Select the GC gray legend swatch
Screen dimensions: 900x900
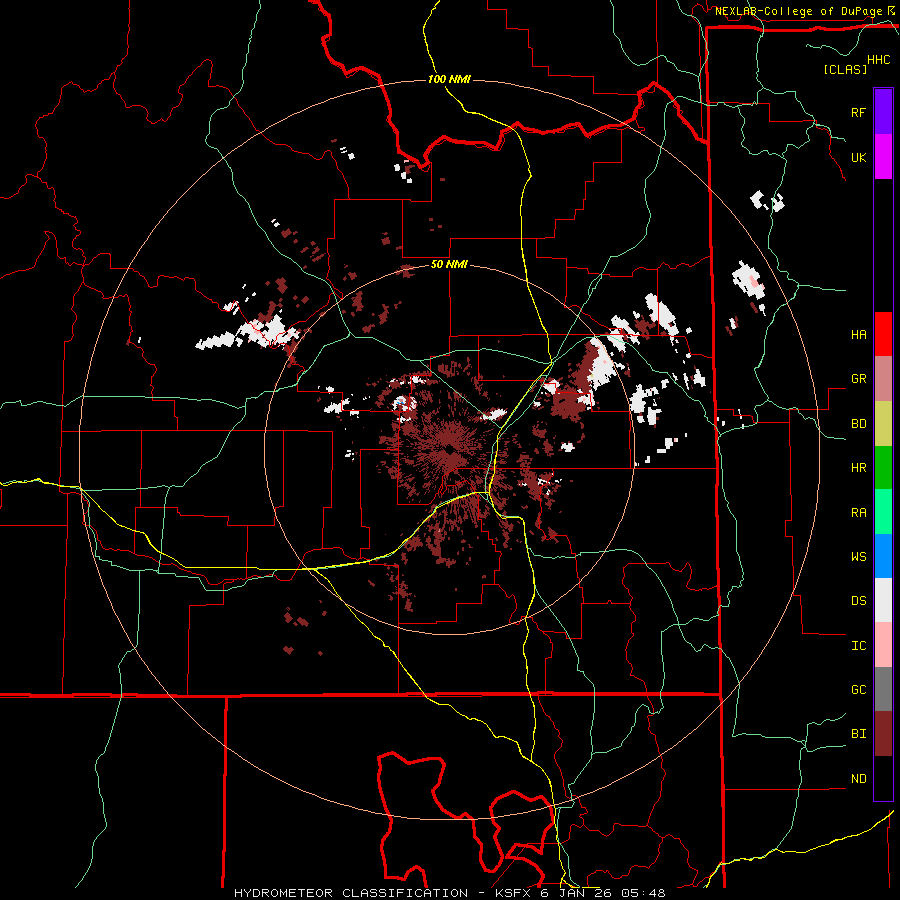(883, 689)
